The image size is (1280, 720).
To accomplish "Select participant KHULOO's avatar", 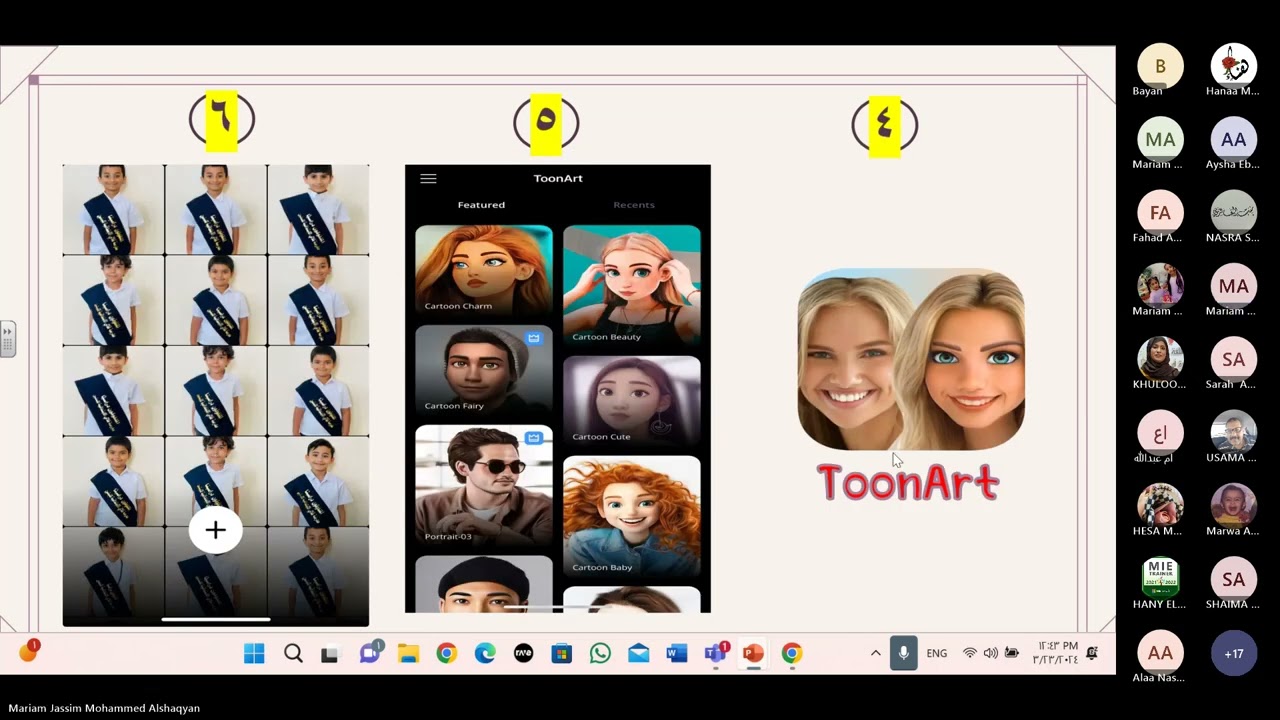I will point(1160,360).
